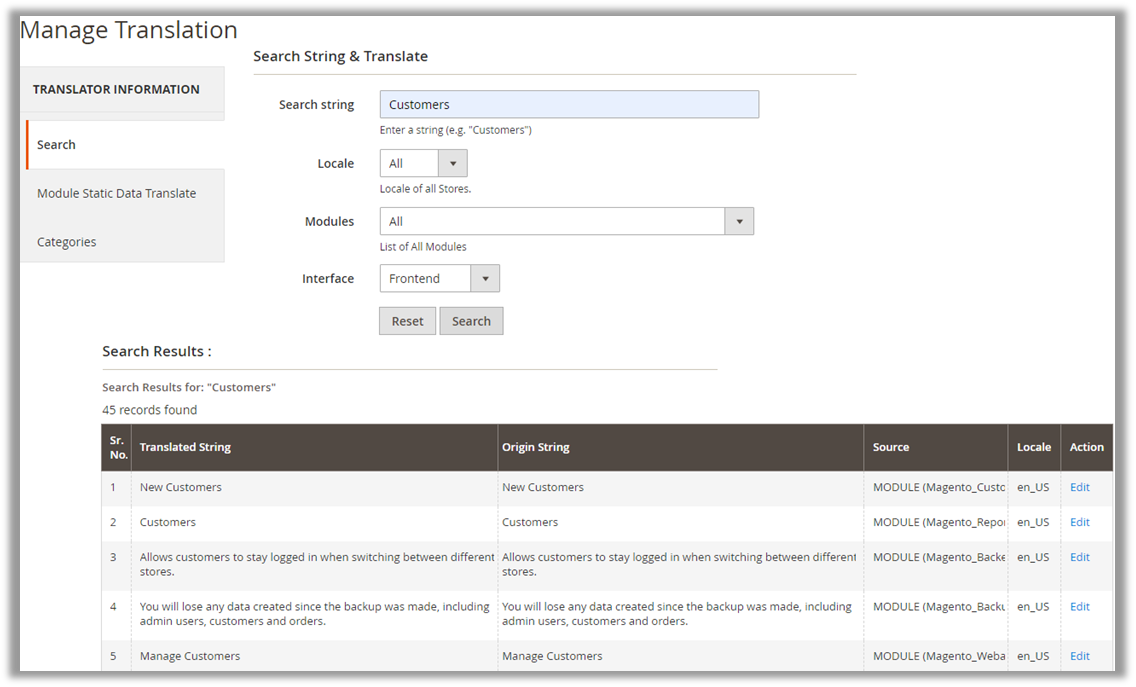This screenshot has width=1136, height=687.
Task: Click the Search string input field
Action: (x=568, y=105)
